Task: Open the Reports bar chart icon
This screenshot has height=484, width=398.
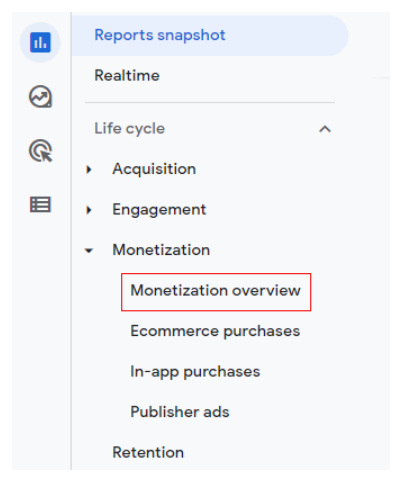Action: [x=40, y=42]
